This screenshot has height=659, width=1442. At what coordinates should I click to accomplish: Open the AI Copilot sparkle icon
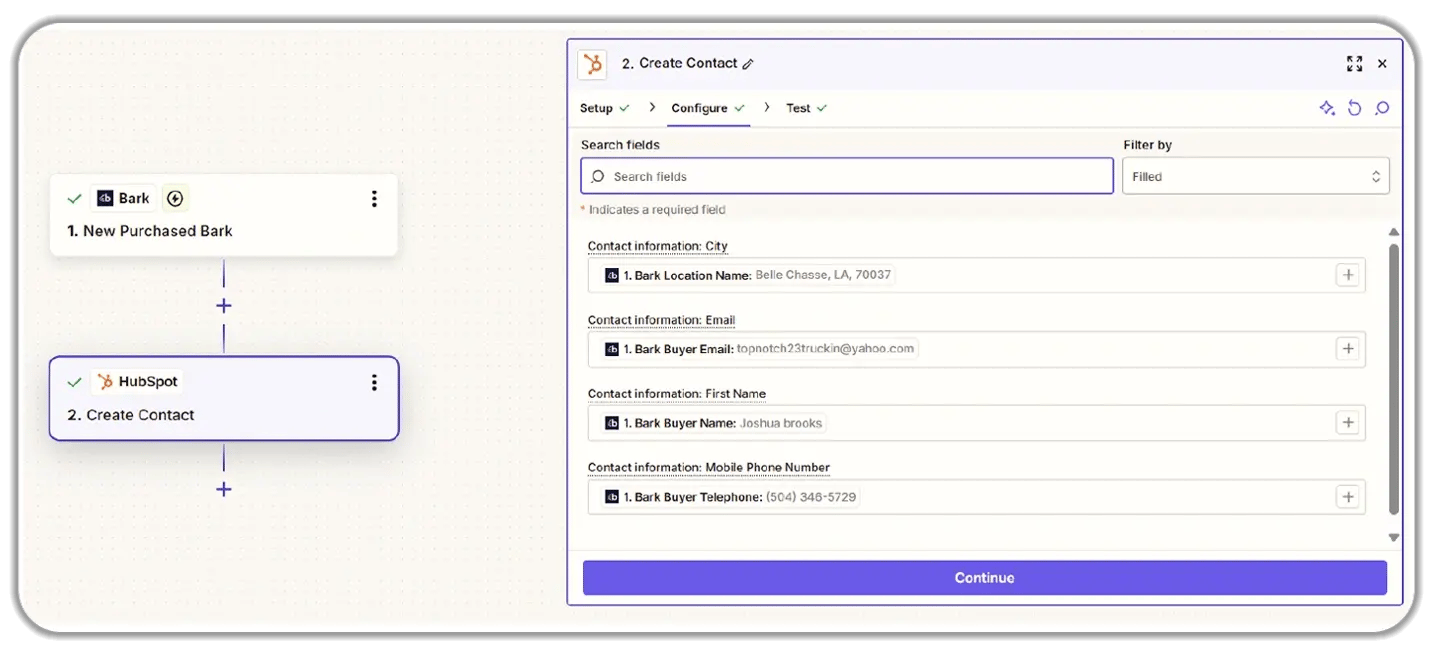click(1327, 108)
